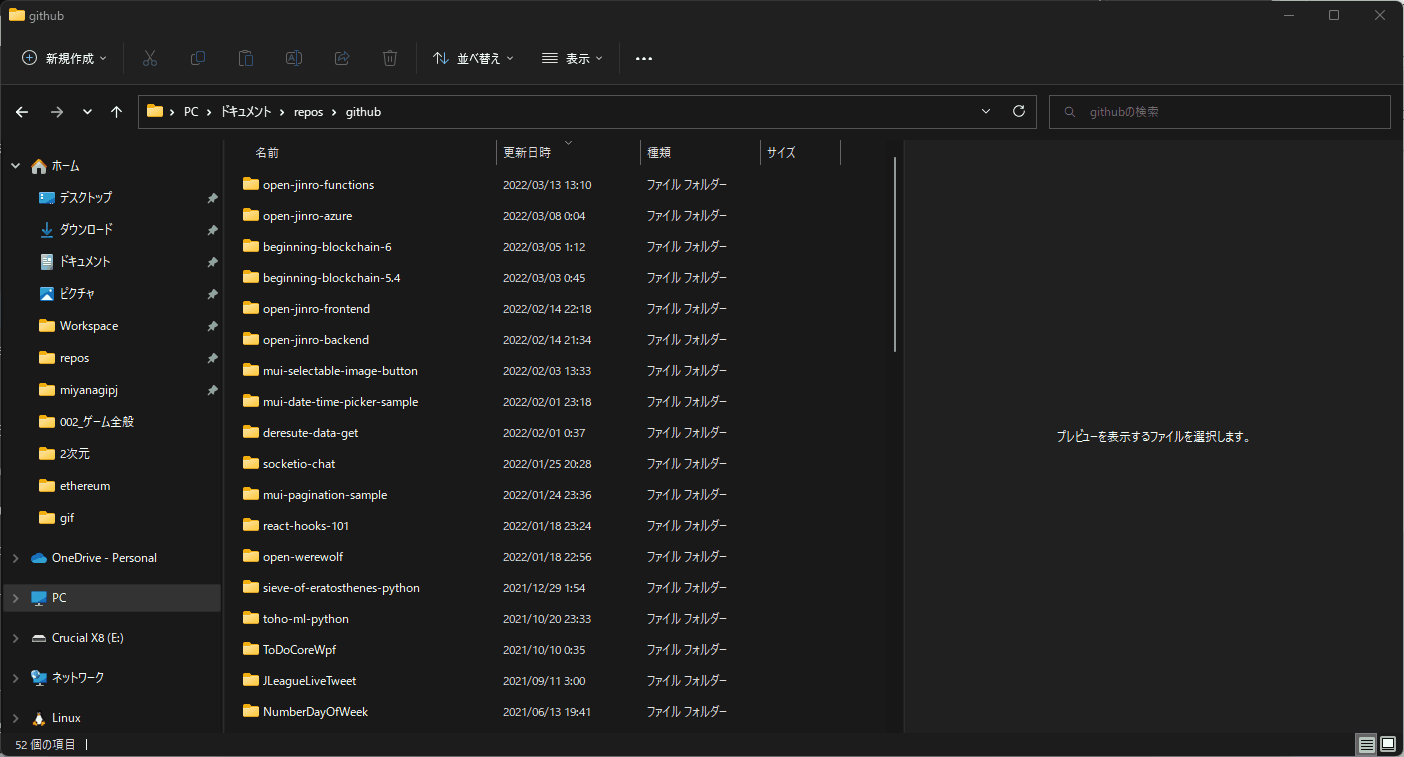Screen dimensions: 1404x757
Task: Click the Cut scissors icon
Action: pyautogui.click(x=150, y=58)
